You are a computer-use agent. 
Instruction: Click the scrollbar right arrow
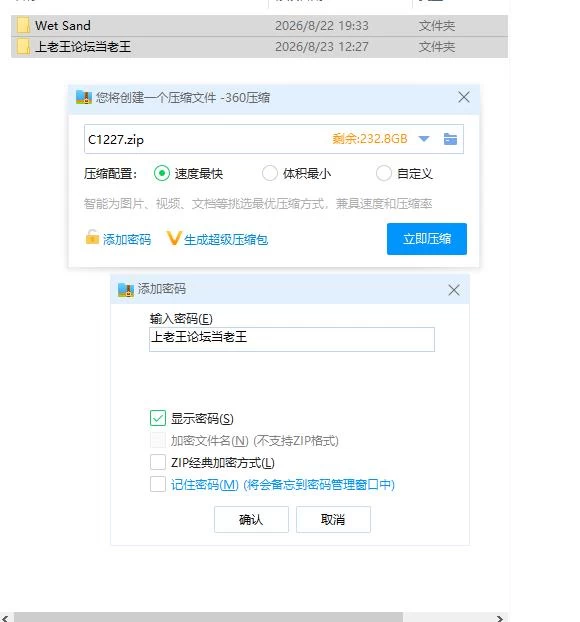[x=500, y=618]
